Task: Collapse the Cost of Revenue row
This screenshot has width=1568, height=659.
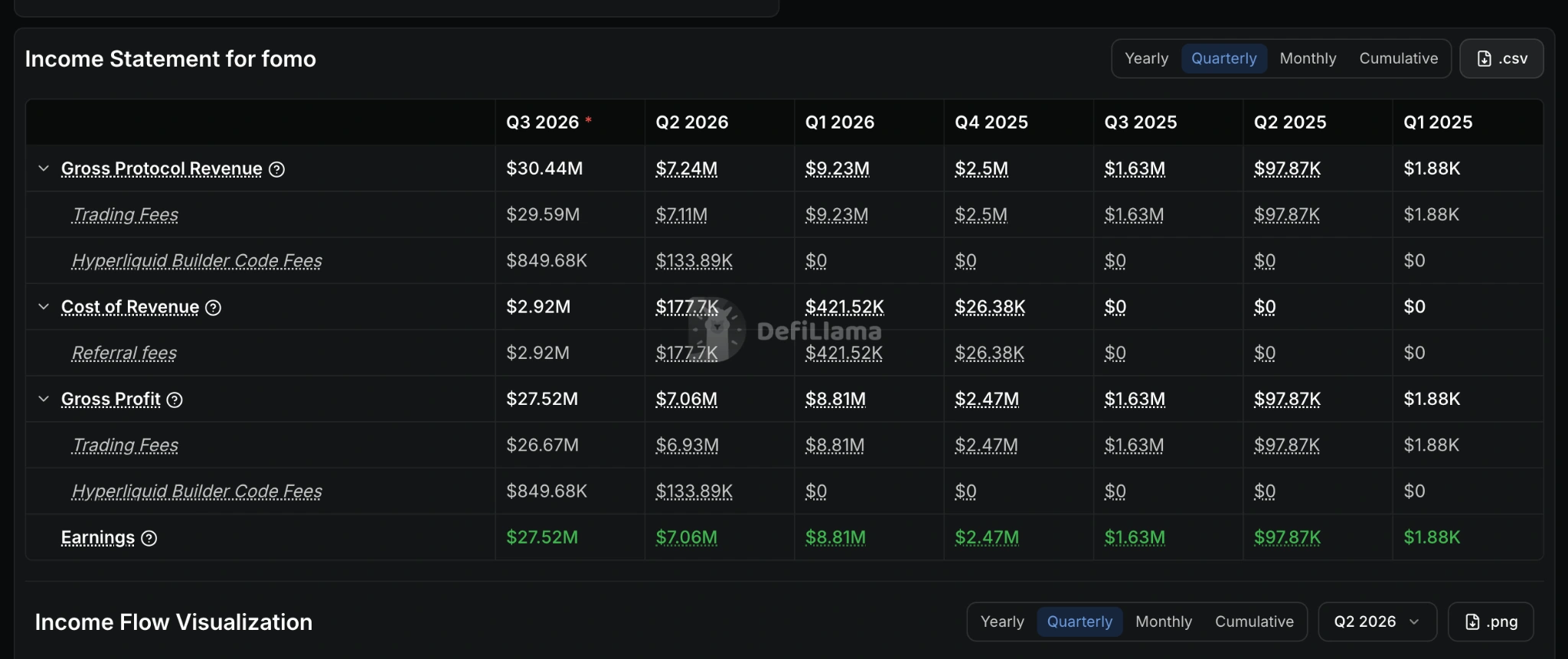Action: [44, 307]
